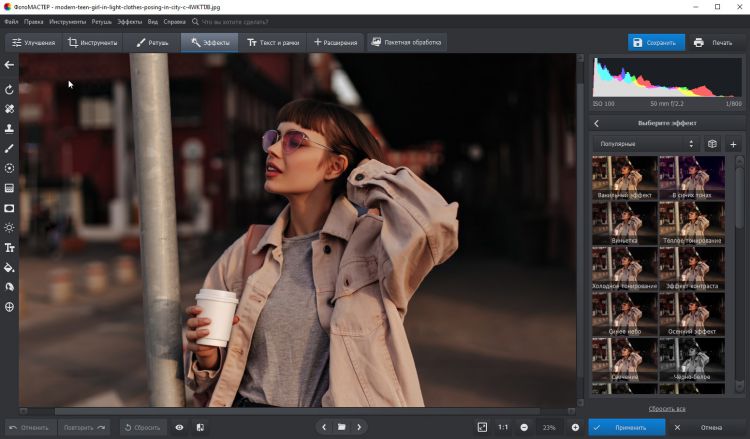The image size is (750, 439).
Task: Toggle the before/after split comparison view
Action: tap(200, 427)
